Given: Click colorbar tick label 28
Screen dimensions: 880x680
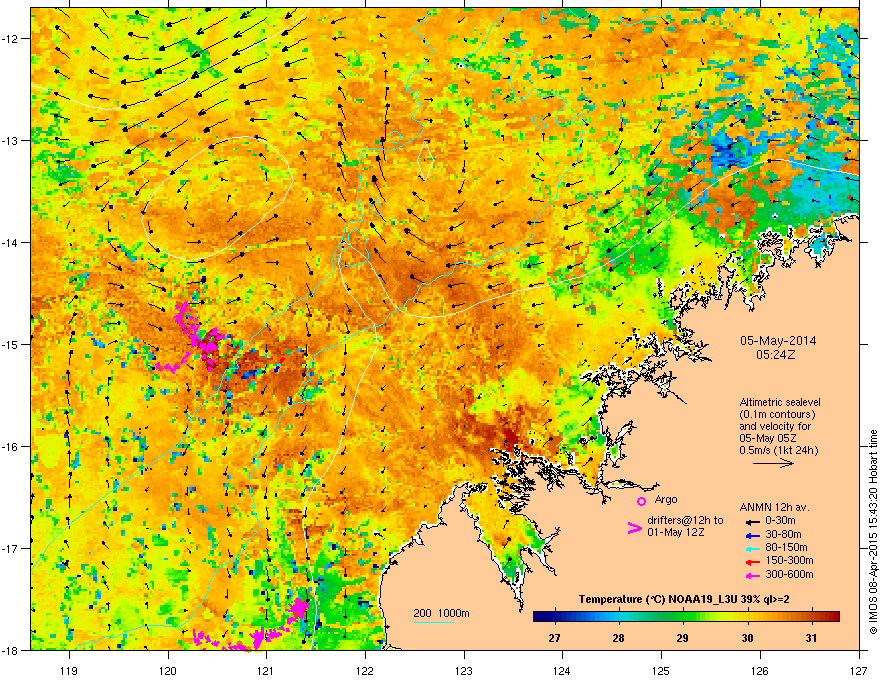Looking at the screenshot, I should (x=618, y=638).
